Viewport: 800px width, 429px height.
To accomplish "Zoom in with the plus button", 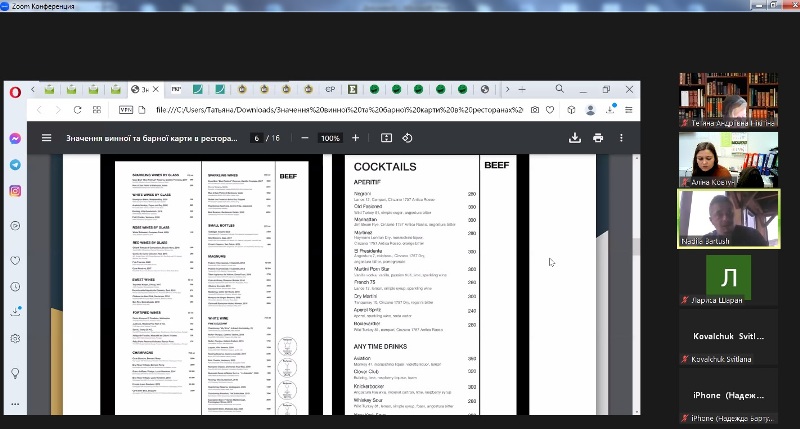I will pyautogui.click(x=355, y=138).
